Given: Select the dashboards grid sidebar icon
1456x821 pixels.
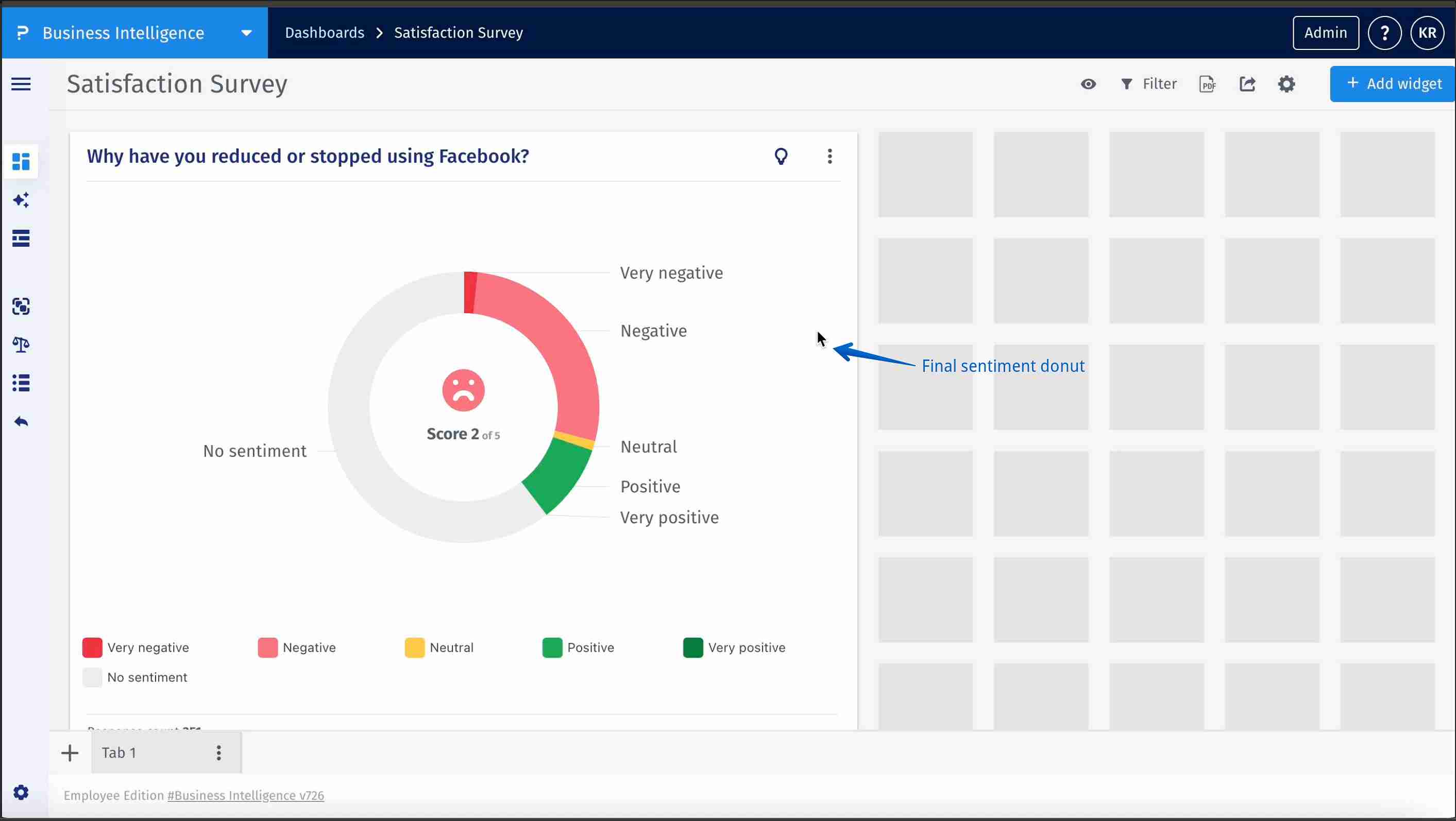Looking at the screenshot, I should [21, 162].
